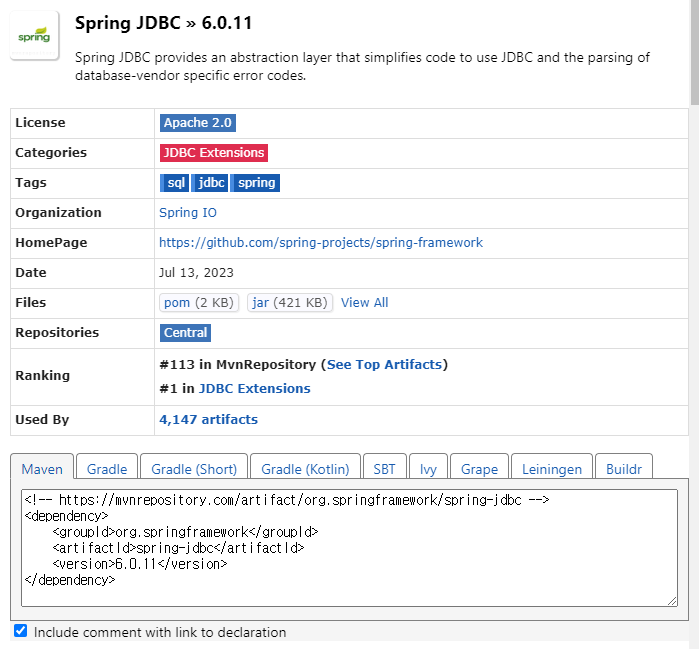Image resolution: width=699 pixels, height=649 pixels.
Task: Toggle Include comment with link checkbox
Action: [x=21, y=631]
